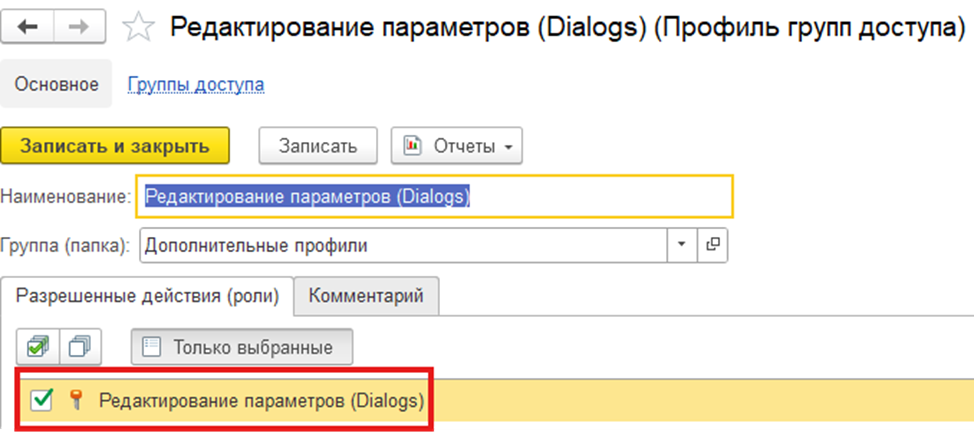Image resolution: width=974 pixels, height=433 pixels.
Task: Expand the Группа (папка) dropdown arrow
Action: (682, 244)
